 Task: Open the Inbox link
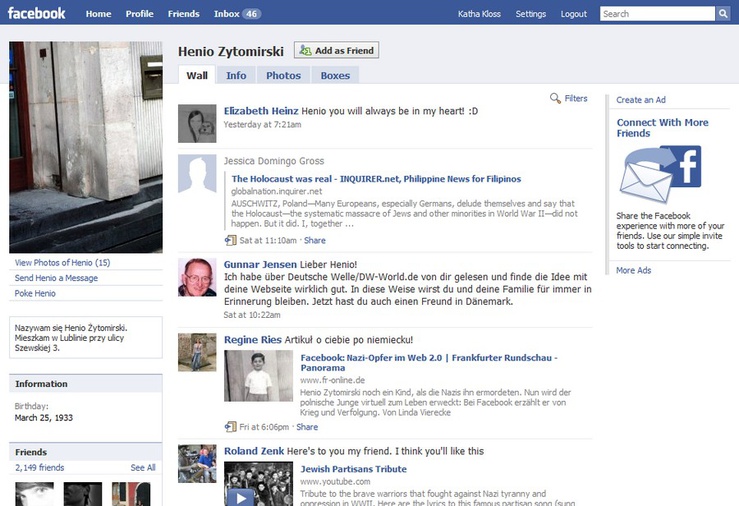(227, 14)
